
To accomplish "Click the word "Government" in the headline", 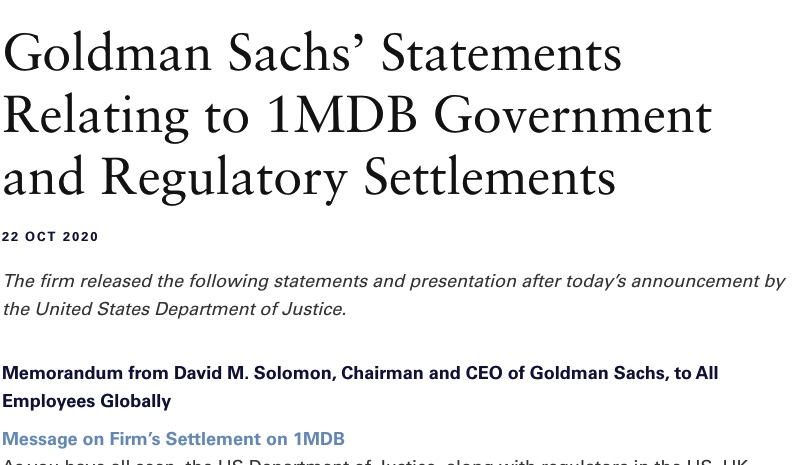I will pos(573,117).
